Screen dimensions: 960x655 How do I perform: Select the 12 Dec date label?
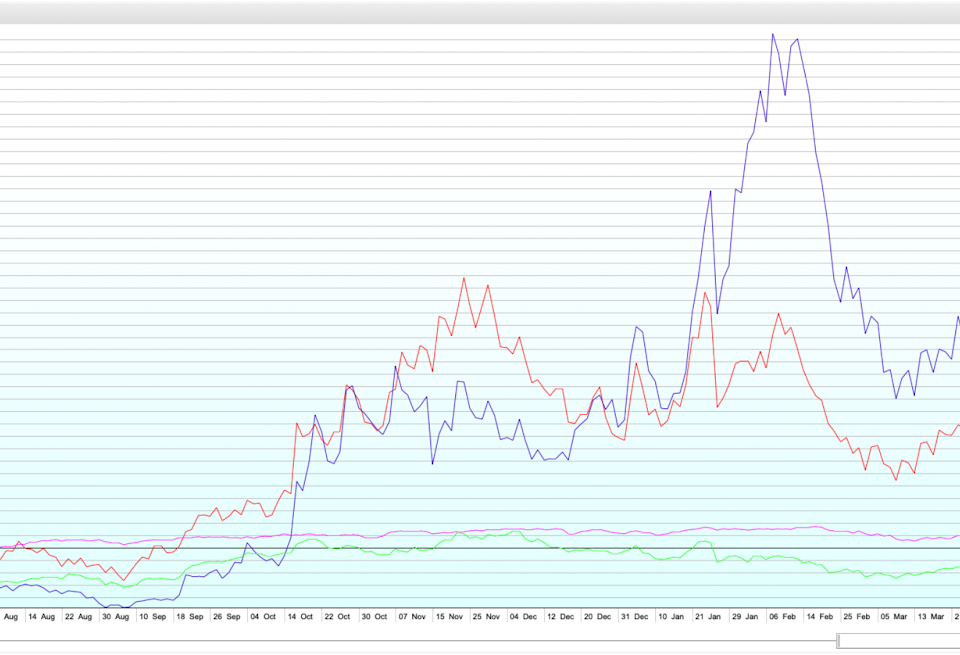(559, 617)
